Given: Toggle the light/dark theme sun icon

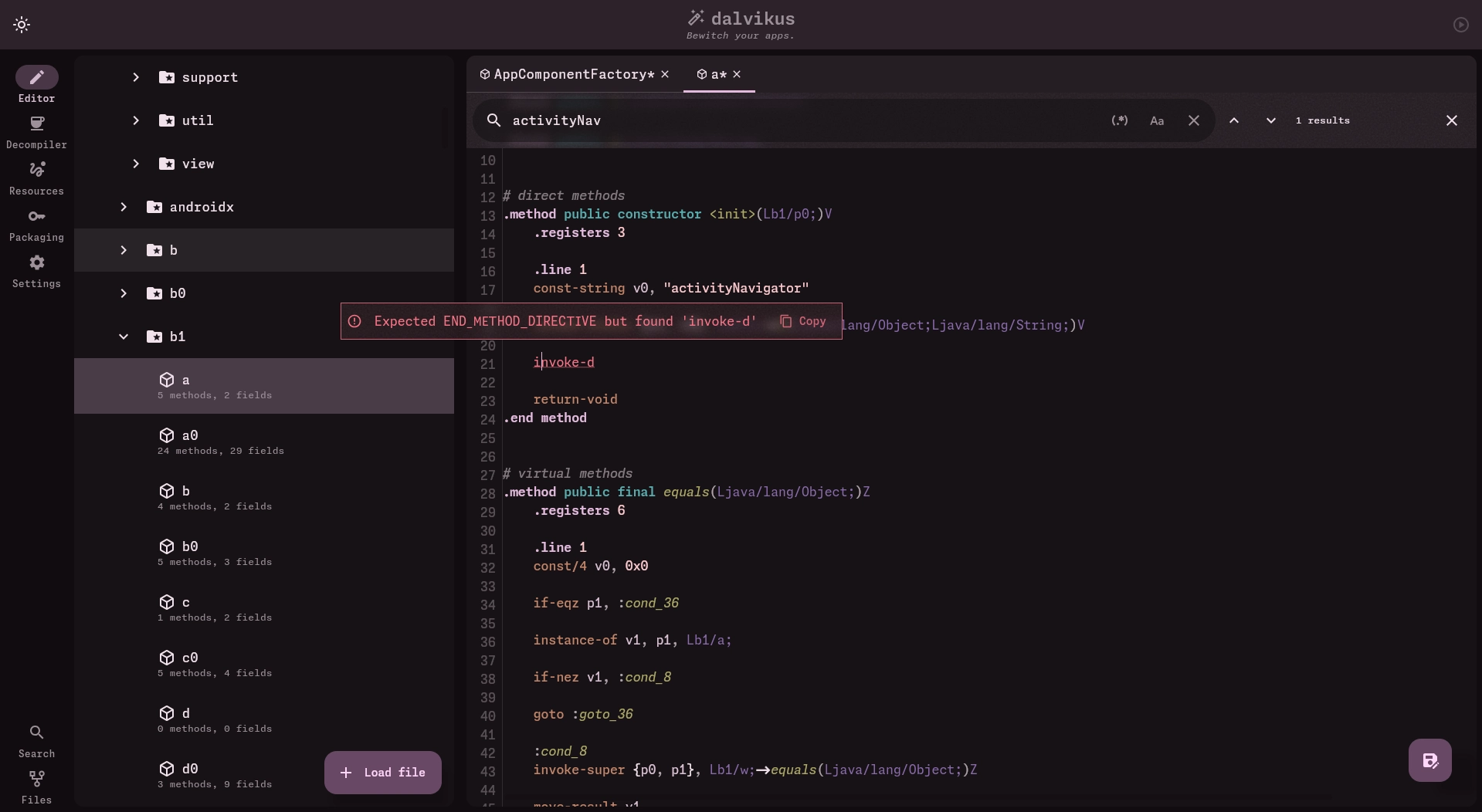Looking at the screenshot, I should (x=22, y=25).
